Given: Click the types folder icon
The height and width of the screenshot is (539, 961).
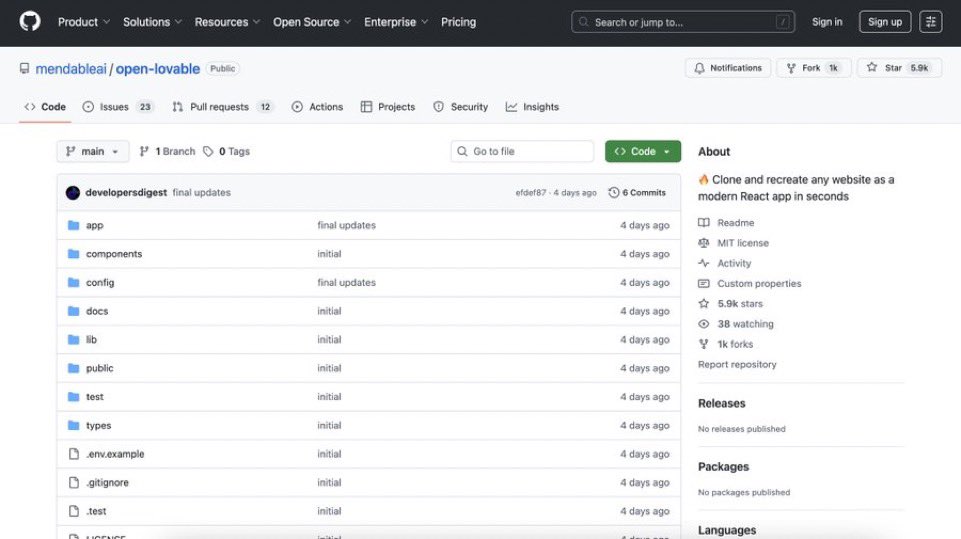Looking at the screenshot, I should coord(74,426).
